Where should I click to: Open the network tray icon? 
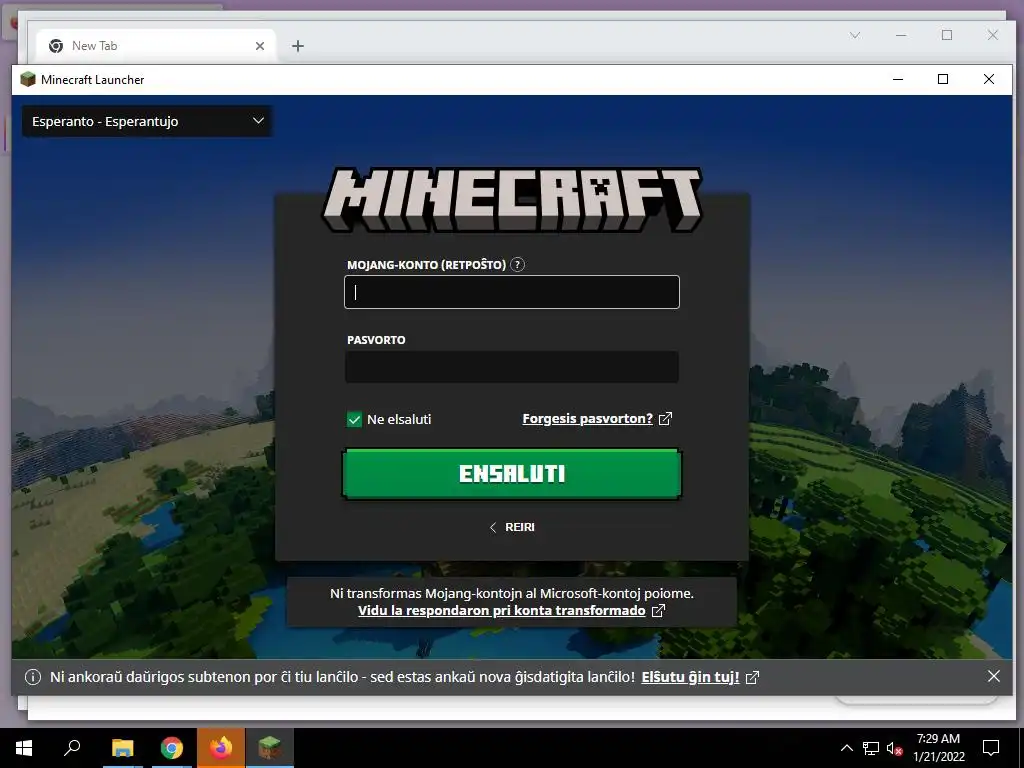871,748
